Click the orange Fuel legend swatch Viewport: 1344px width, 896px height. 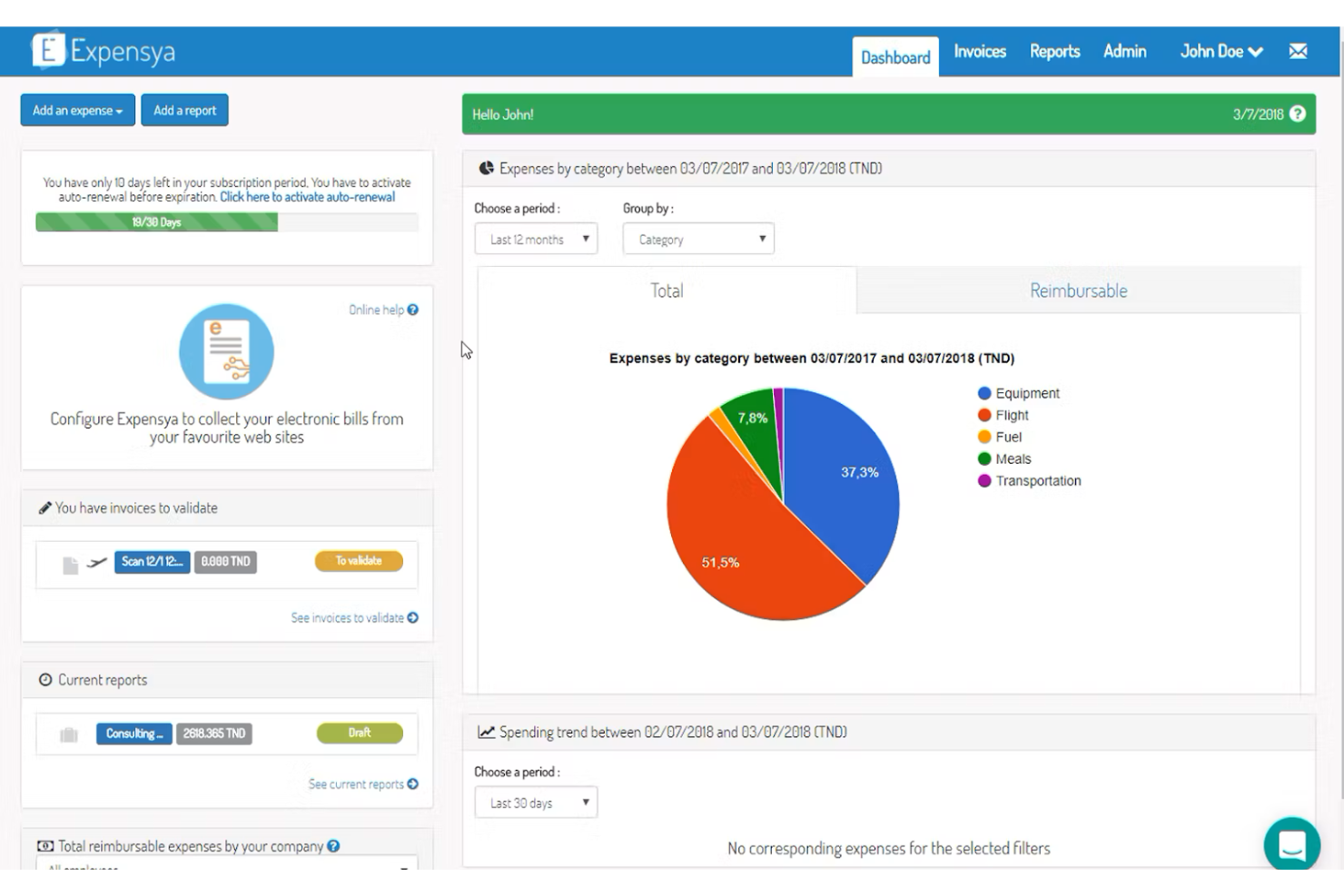point(984,437)
